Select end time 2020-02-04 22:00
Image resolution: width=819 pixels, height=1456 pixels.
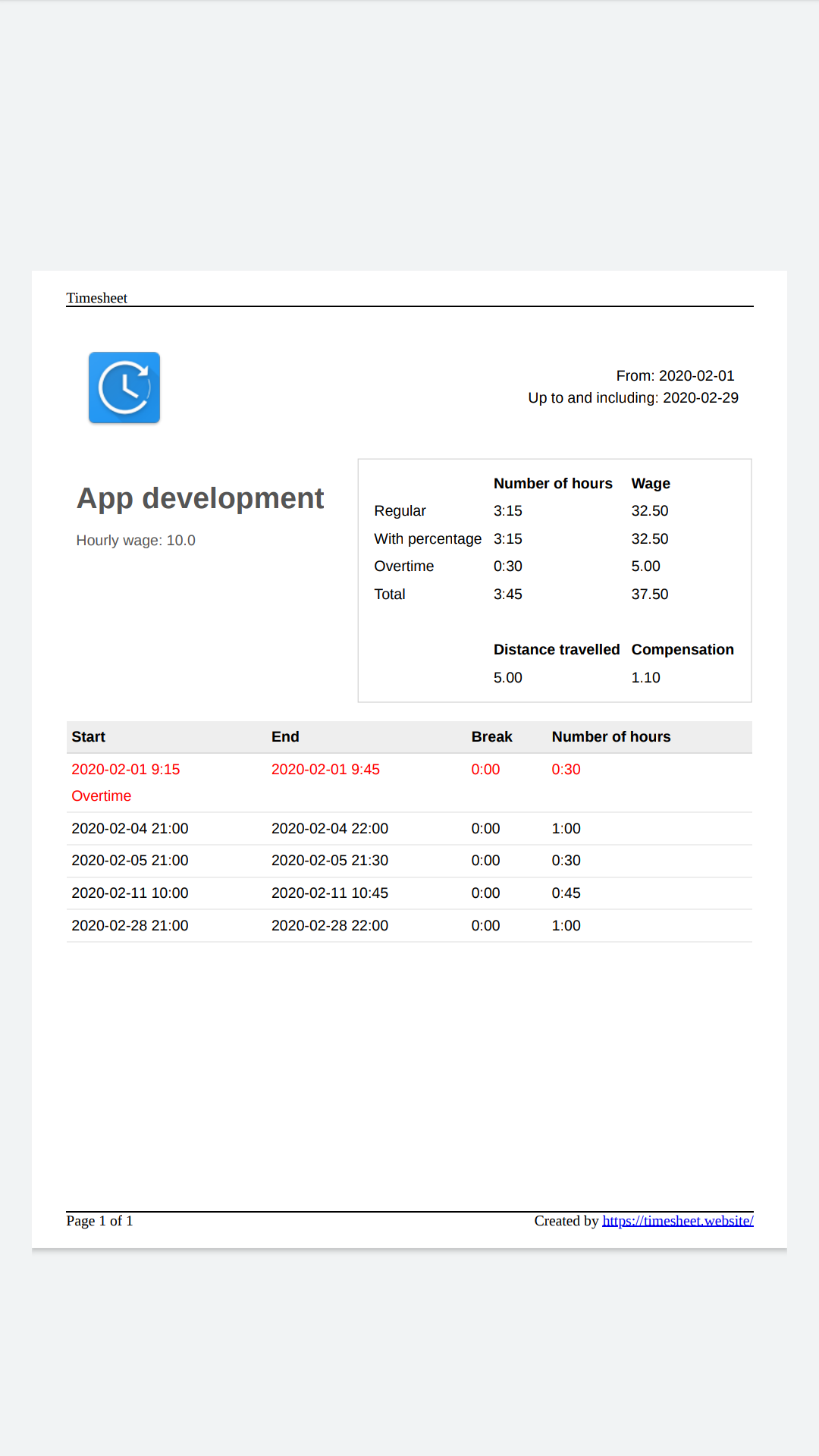pyautogui.click(x=330, y=828)
